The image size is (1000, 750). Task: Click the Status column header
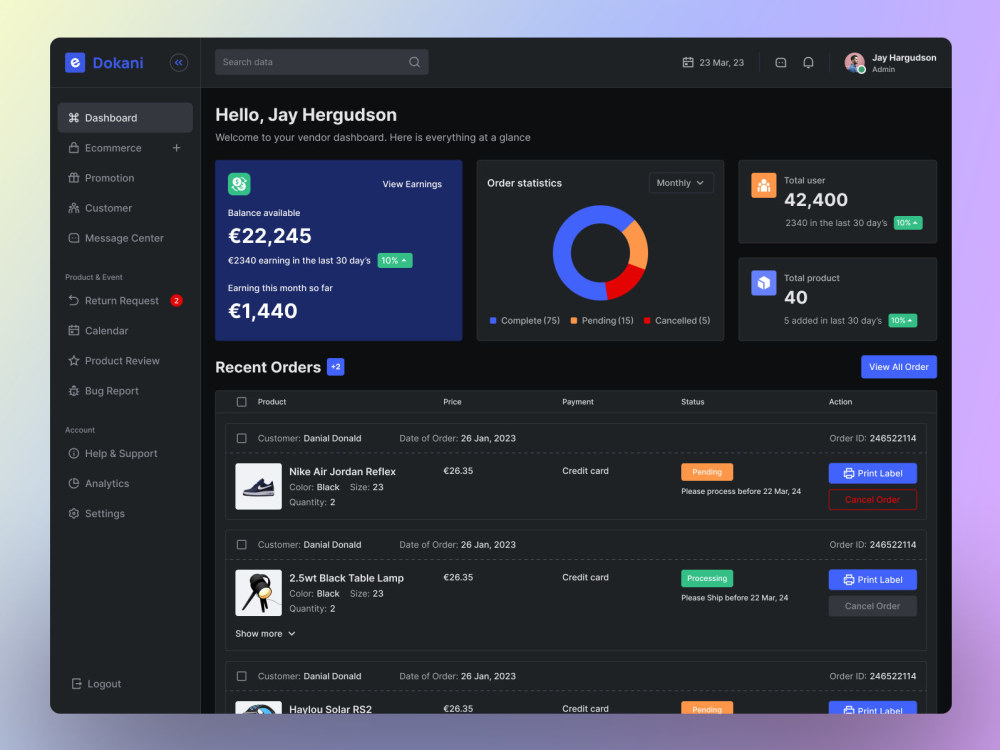(x=693, y=402)
